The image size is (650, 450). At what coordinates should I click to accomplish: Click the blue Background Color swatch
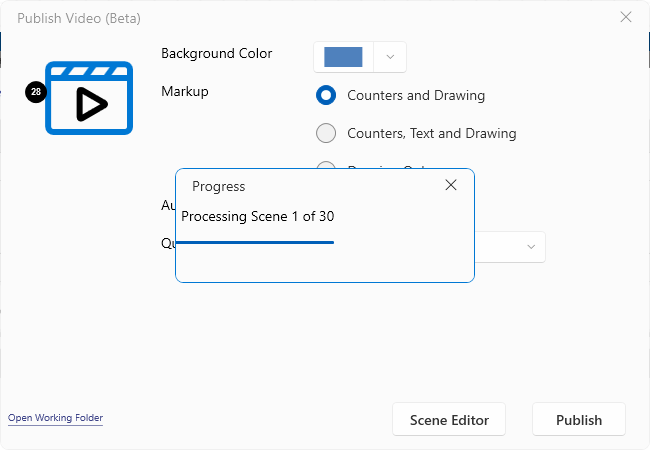coord(343,57)
